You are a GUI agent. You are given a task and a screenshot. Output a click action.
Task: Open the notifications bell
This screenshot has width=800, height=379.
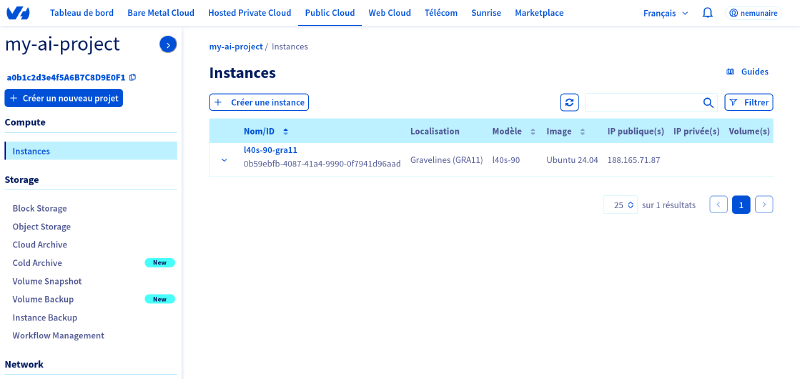click(708, 13)
